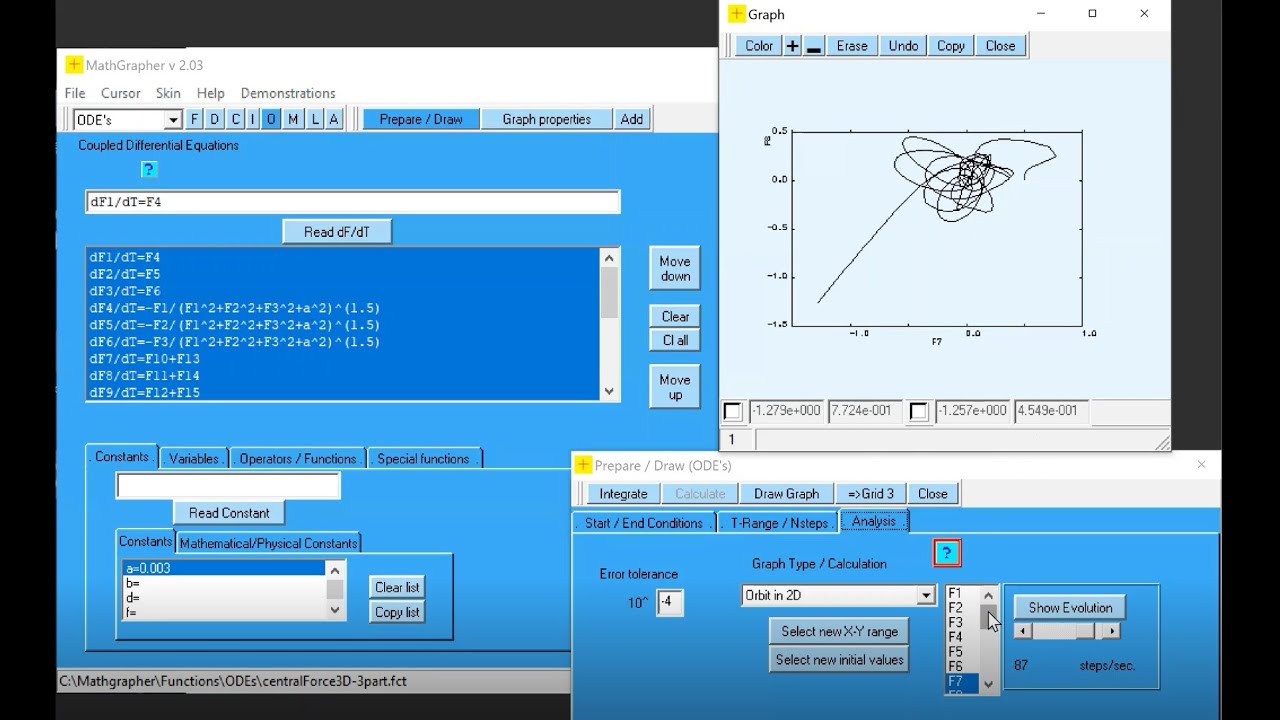Image resolution: width=1280 pixels, height=720 pixels.
Task: Switch to Mathematical/Physical Constants tab
Action: pyautogui.click(x=268, y=544)
